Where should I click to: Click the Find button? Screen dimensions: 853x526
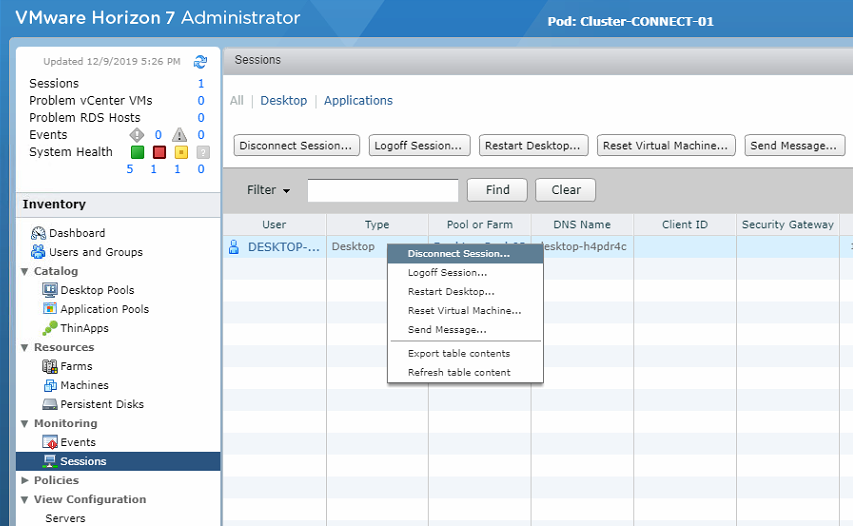tap(497, 190)
